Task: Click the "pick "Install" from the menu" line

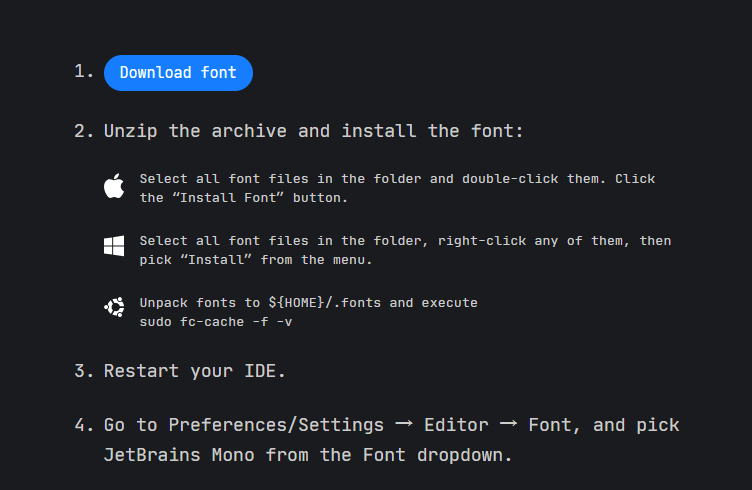Action: pos(255,260)
